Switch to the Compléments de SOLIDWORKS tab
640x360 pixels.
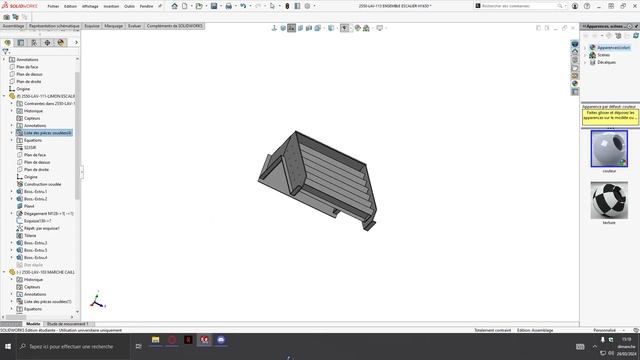[175, 26]
